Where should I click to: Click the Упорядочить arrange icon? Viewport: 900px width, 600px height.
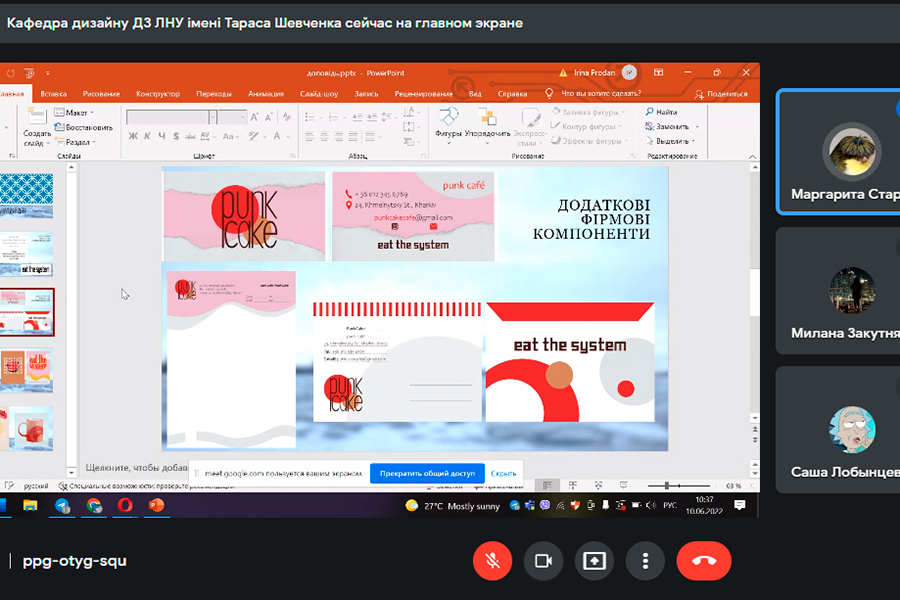(486, 121)
